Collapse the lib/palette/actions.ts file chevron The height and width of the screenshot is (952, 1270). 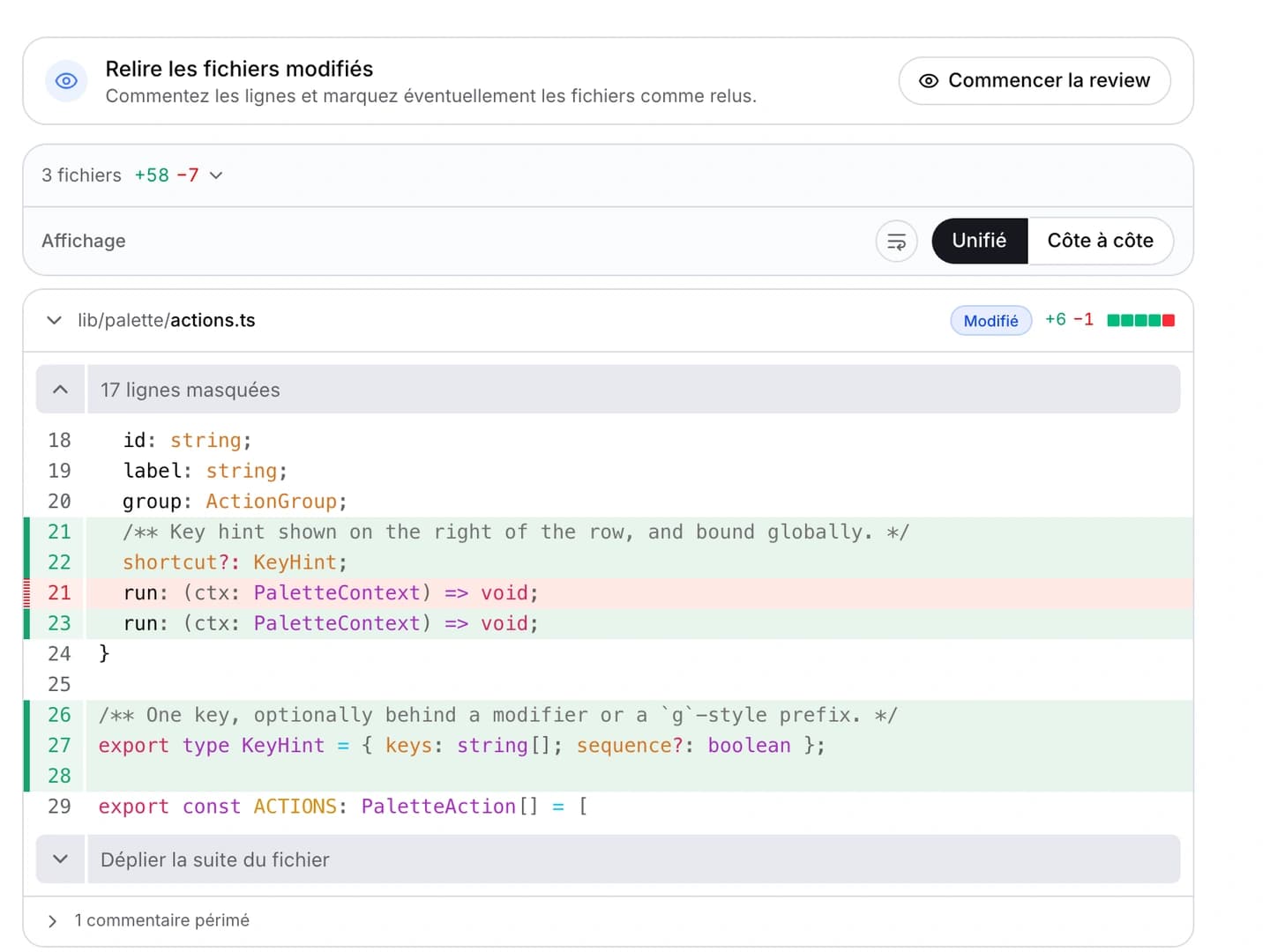pos(54,320)
